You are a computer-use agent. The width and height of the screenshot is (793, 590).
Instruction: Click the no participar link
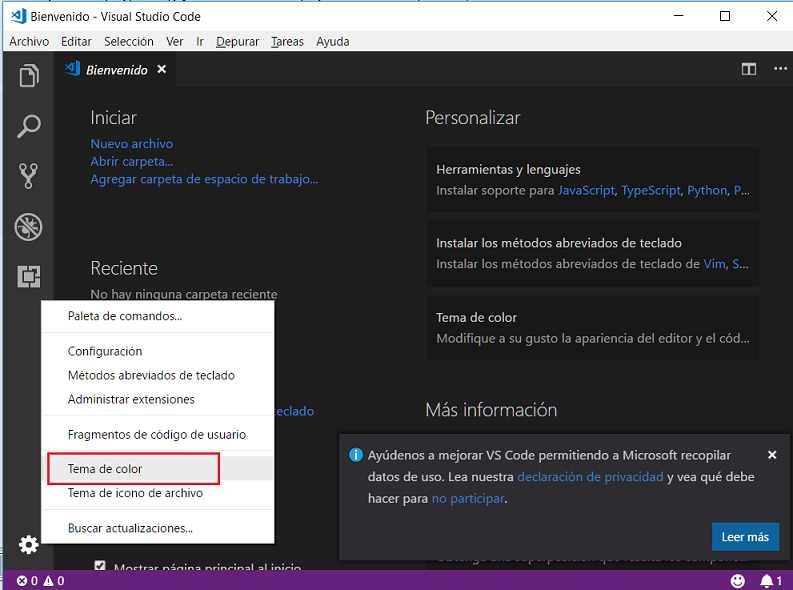pyautogui.click(x=468, y=498)
